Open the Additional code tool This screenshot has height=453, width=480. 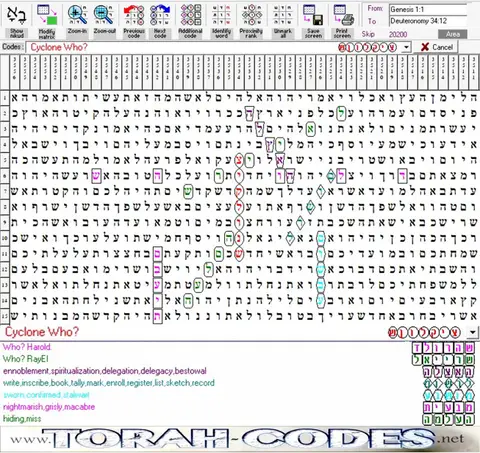(190, 15)
